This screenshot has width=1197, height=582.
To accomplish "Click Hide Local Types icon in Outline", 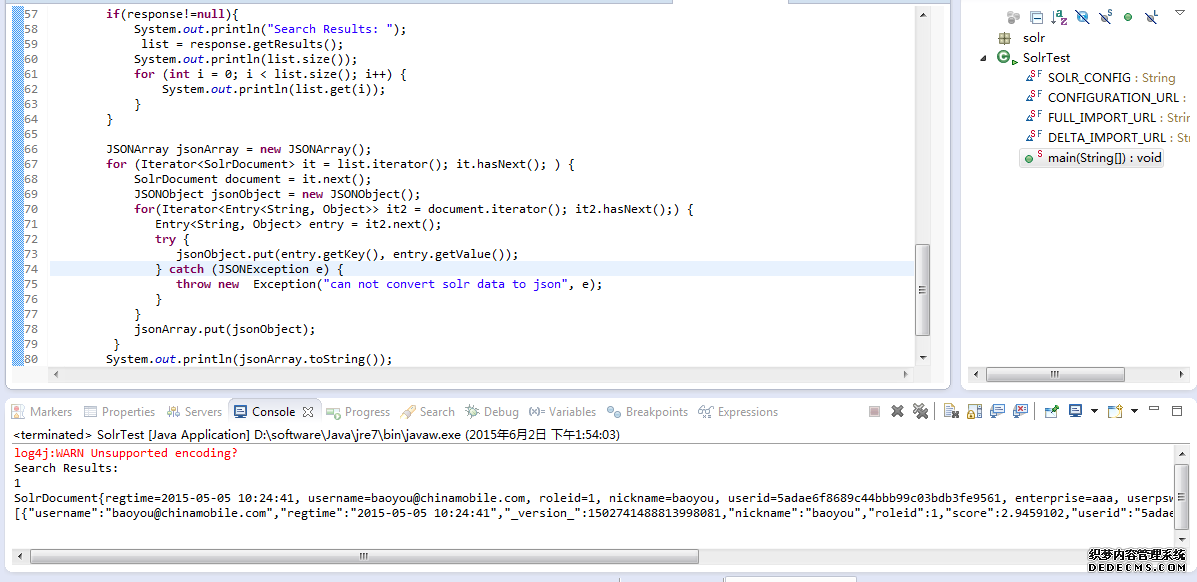I will pos(1151,17).
